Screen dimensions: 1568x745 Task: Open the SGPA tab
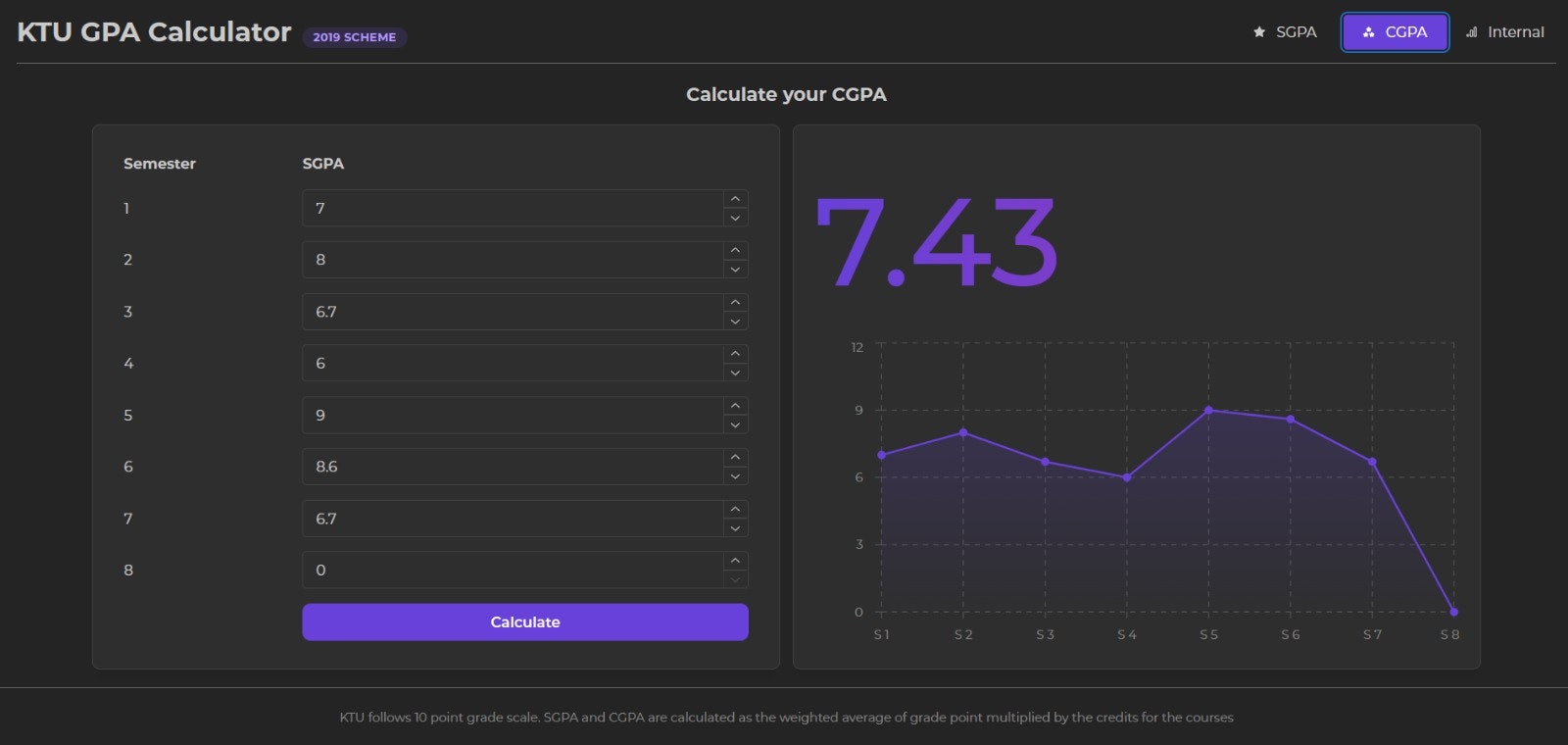click(1285, 32)
